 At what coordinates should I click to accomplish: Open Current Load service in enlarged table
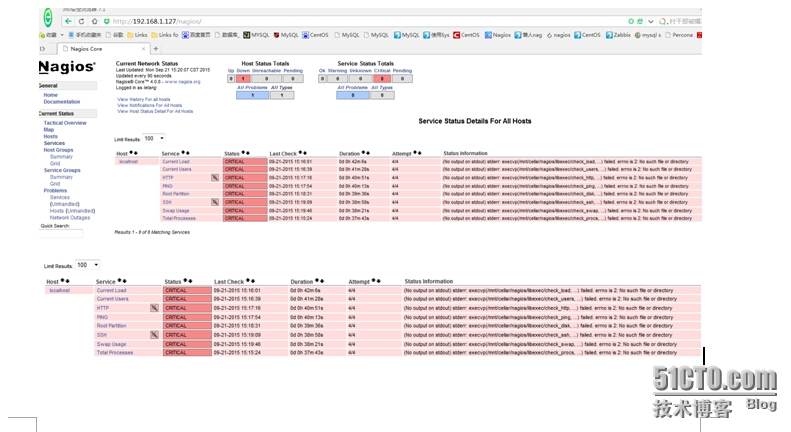pos(111,291)
